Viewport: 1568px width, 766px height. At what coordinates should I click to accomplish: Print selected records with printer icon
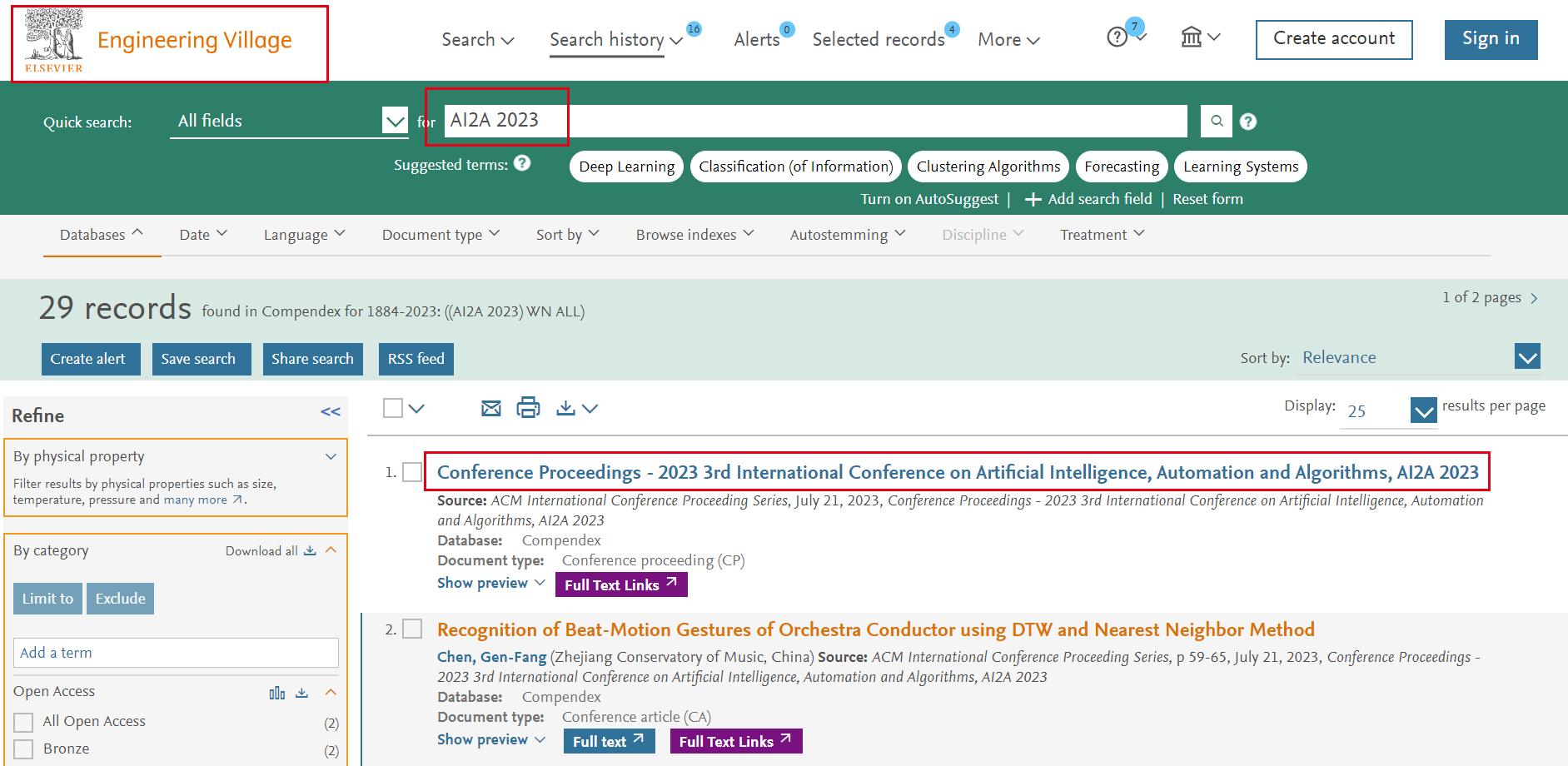[528, 408]
